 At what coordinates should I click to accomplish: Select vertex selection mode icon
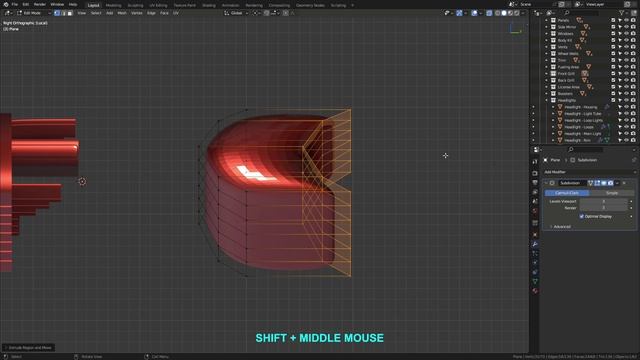pos(57,13)
